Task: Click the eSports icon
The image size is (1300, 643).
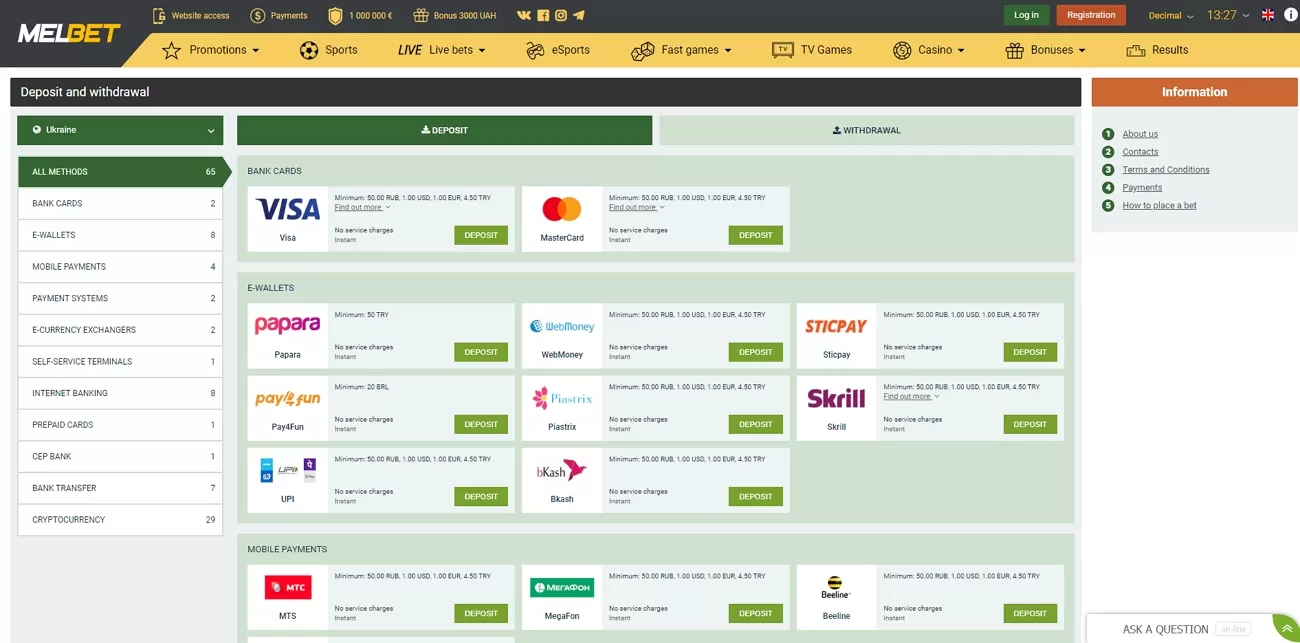Action: tap(535, 50)
